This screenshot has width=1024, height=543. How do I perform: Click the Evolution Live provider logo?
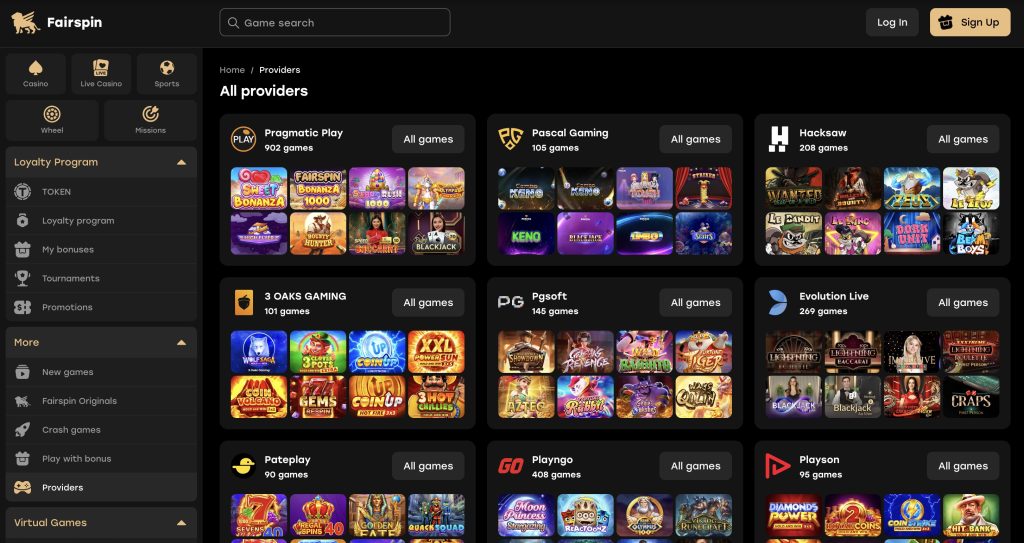point(778,303)
